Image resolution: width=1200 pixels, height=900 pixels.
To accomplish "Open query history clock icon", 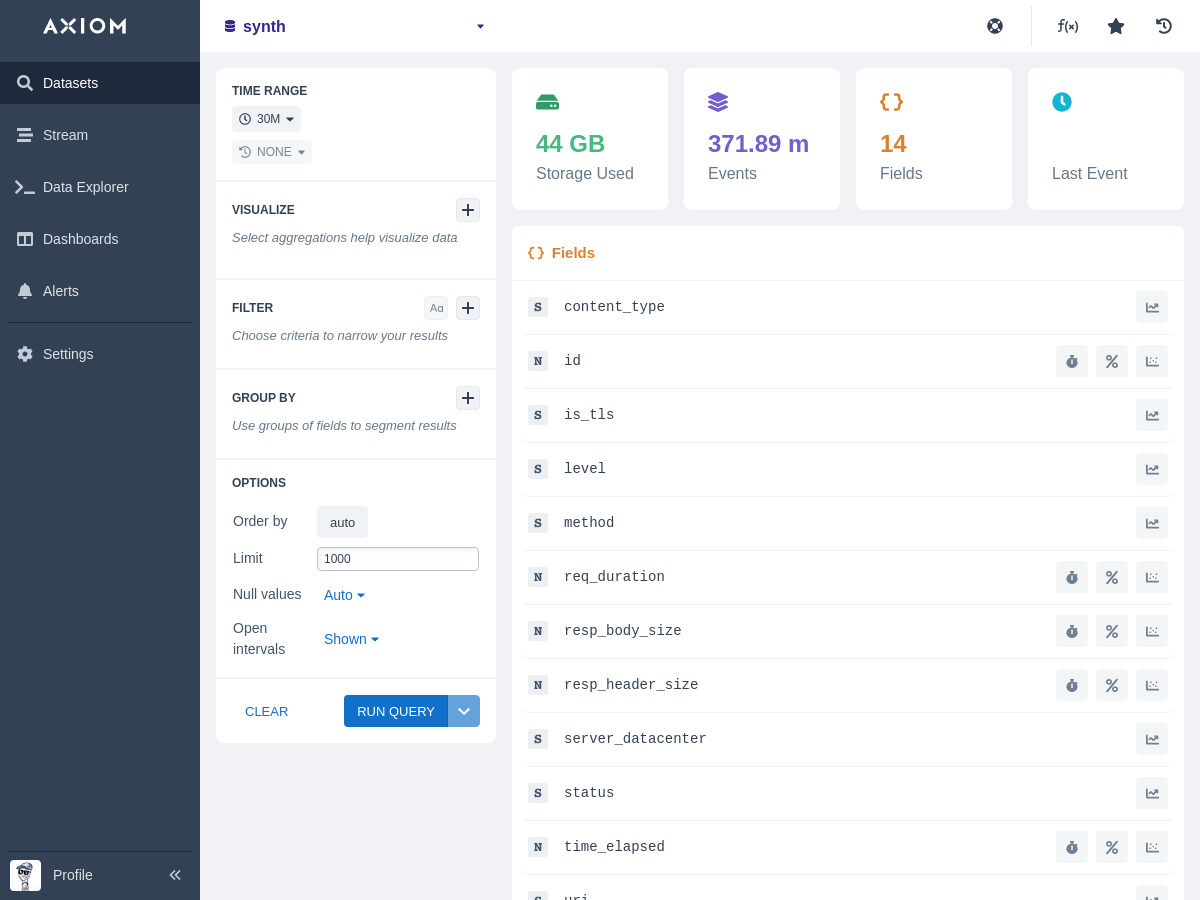I will click(1164, 26).
